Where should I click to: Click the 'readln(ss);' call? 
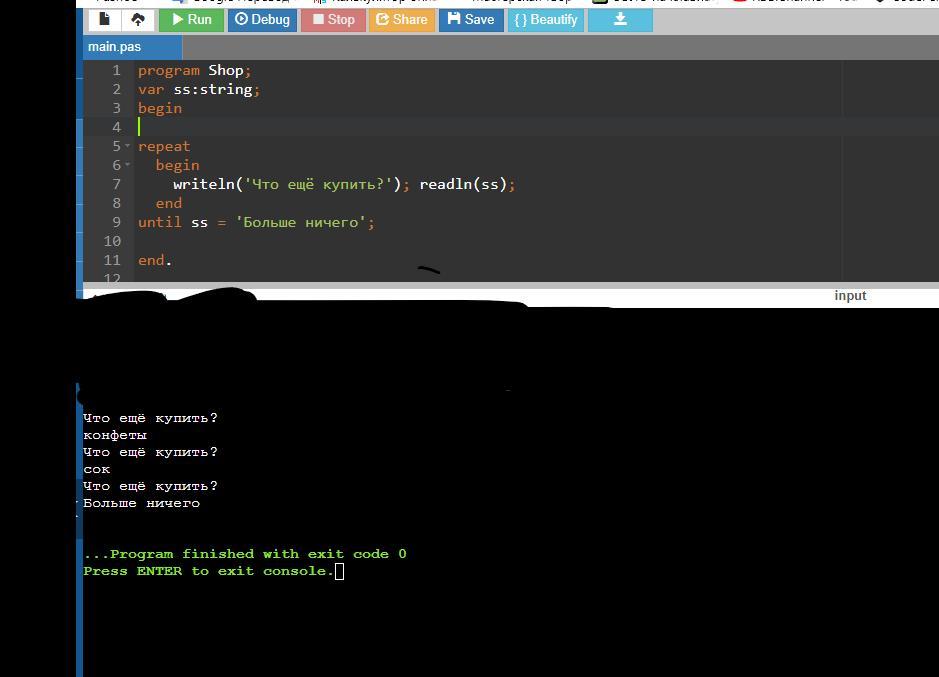point(467,184)
